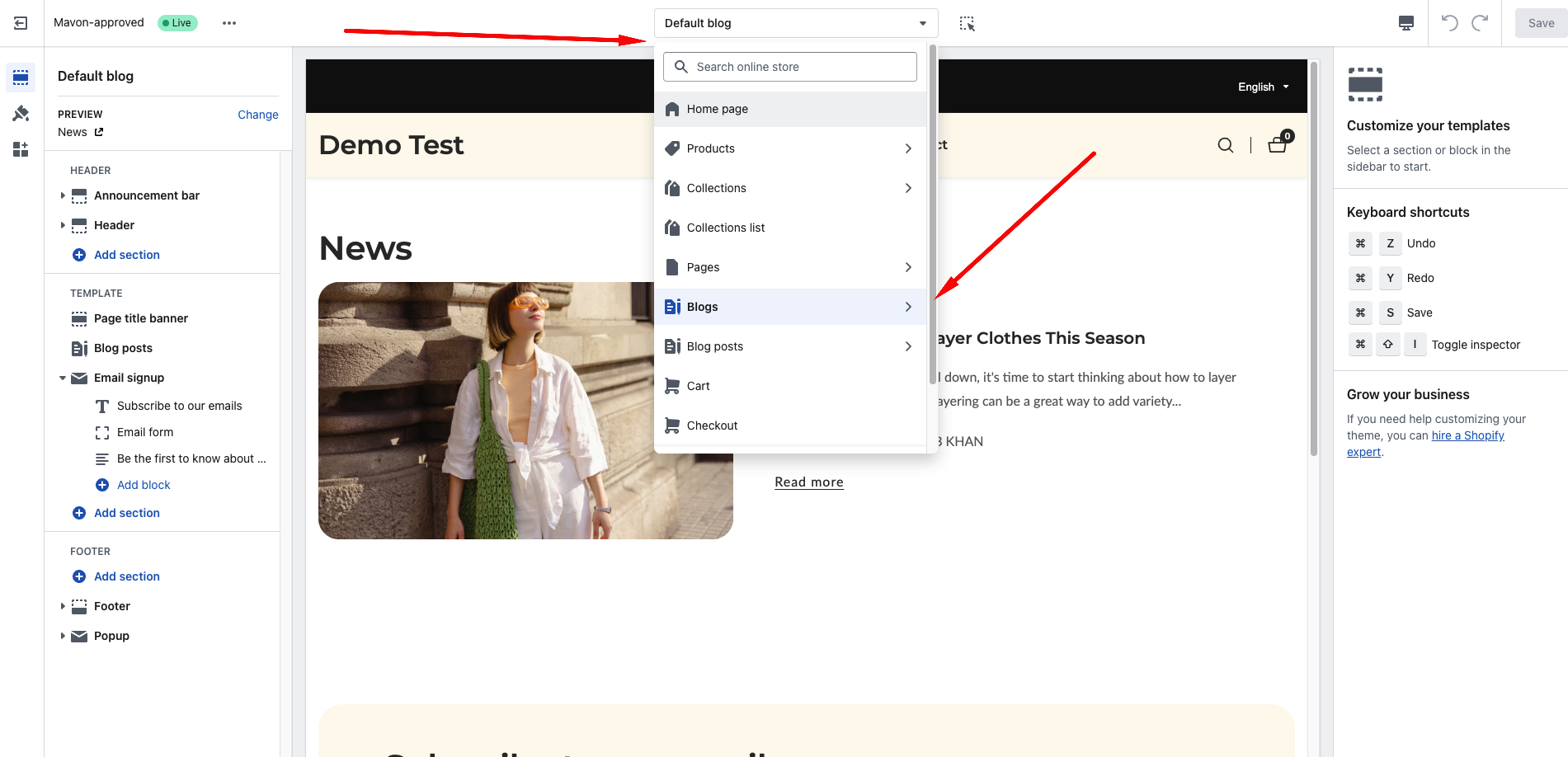
Task: Collapse the Email signup section
Action: tap(63, 378)
